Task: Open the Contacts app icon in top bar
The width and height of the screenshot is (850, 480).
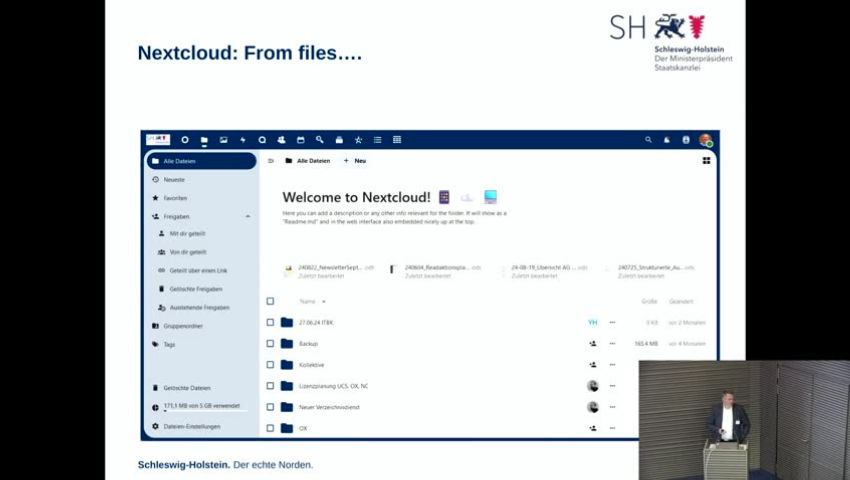Action: coord(281,140)
